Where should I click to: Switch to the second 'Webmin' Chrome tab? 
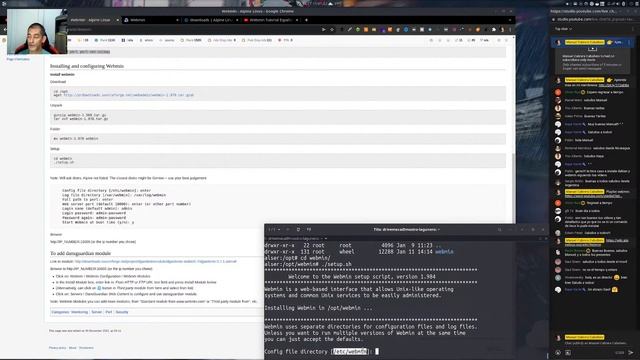click(x=151, y=20)
